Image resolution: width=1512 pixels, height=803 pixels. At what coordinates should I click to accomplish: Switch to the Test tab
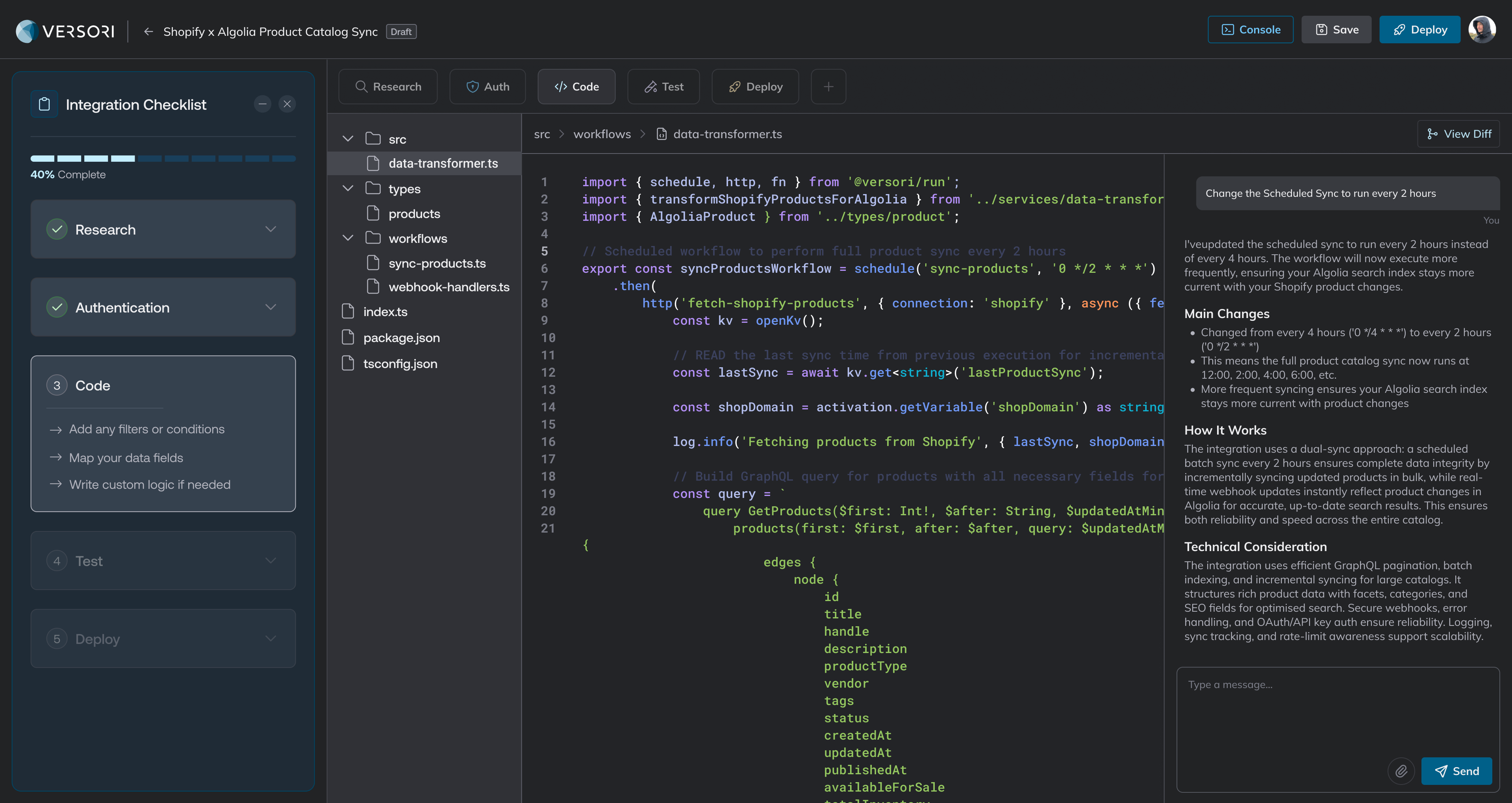point(663,86)
